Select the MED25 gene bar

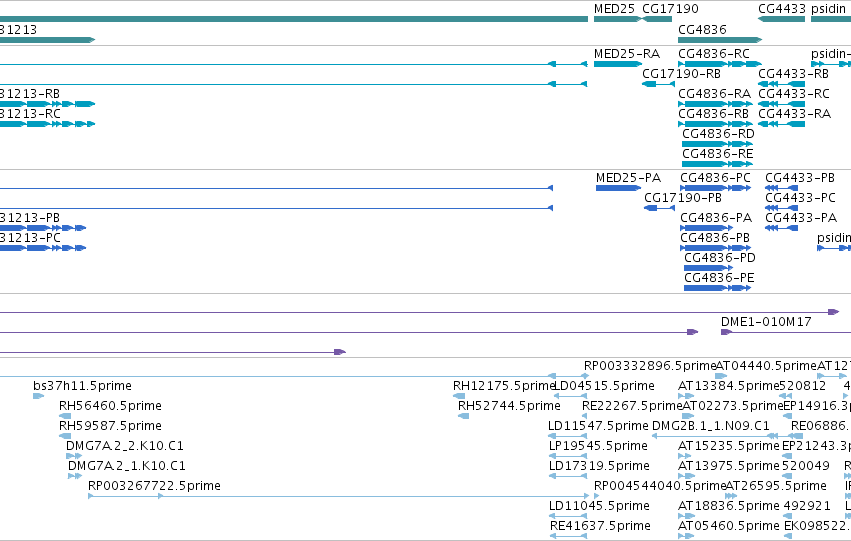(618, 19)
